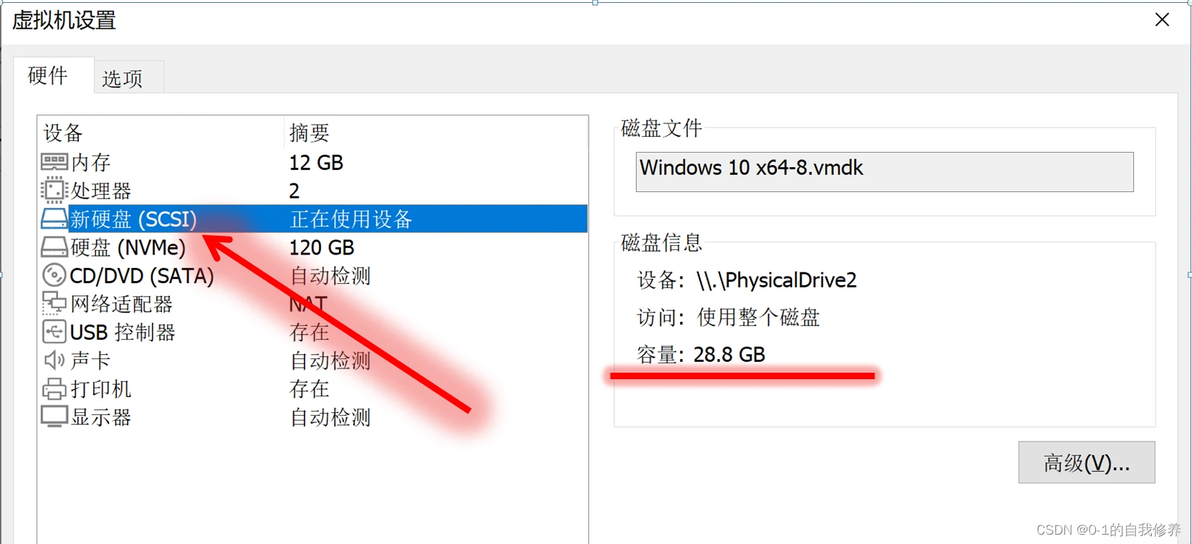Click the new SCSI hard disk icon
Viewport: 1192px width, 544px height.
pyautogui.click(x=54, y=220)
